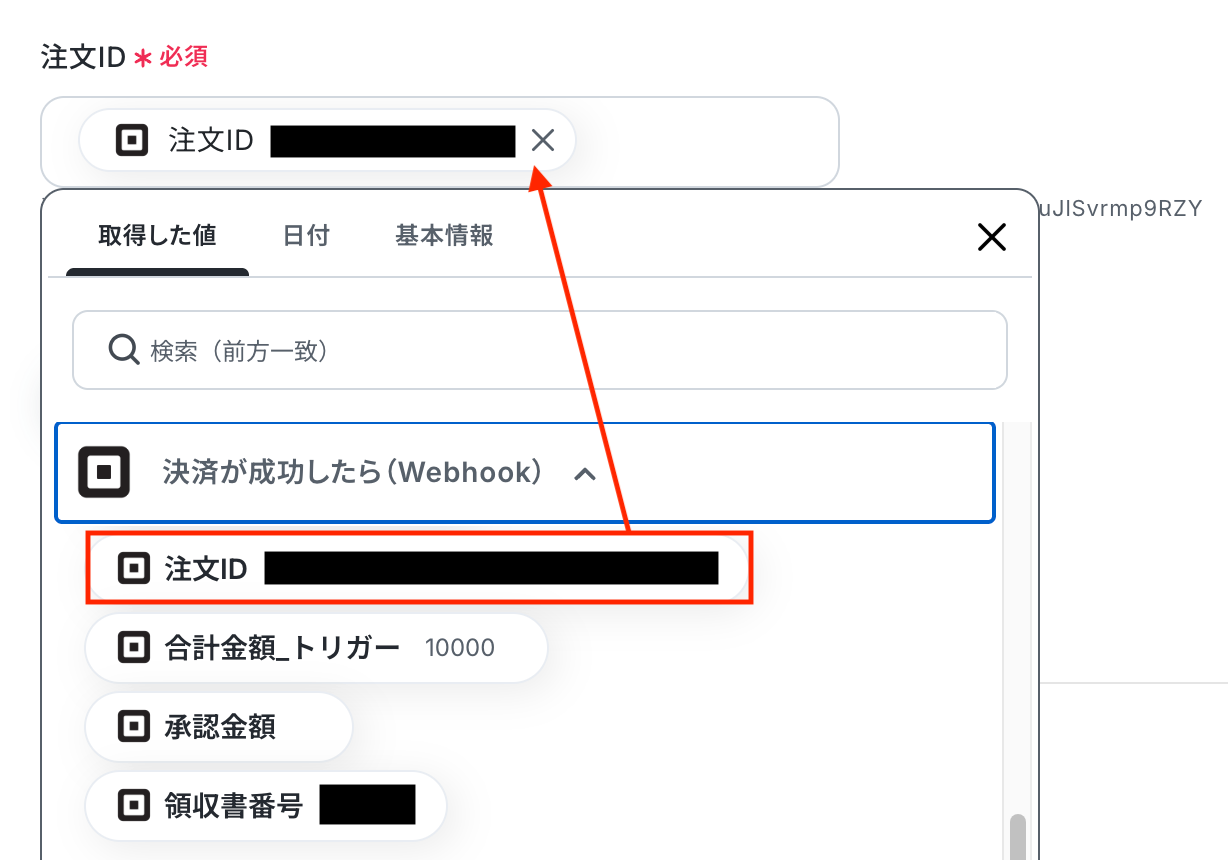Viewport: 1228px width, 860px height.
Task: Click Square icon next to 合計金額_トリガー
Action: coord(133,648)
